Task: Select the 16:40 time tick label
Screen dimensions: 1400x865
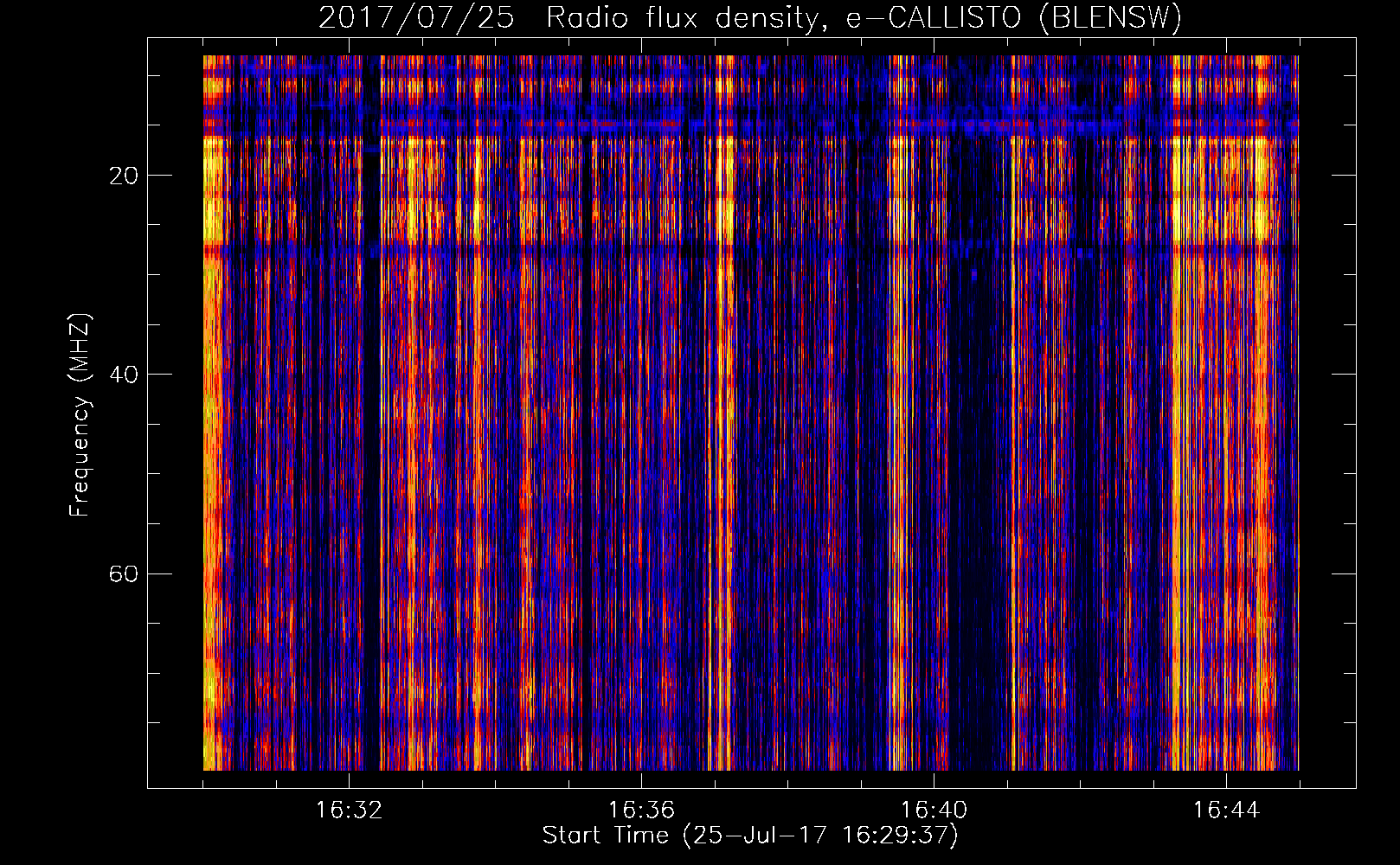Action: tap(934, 811)
